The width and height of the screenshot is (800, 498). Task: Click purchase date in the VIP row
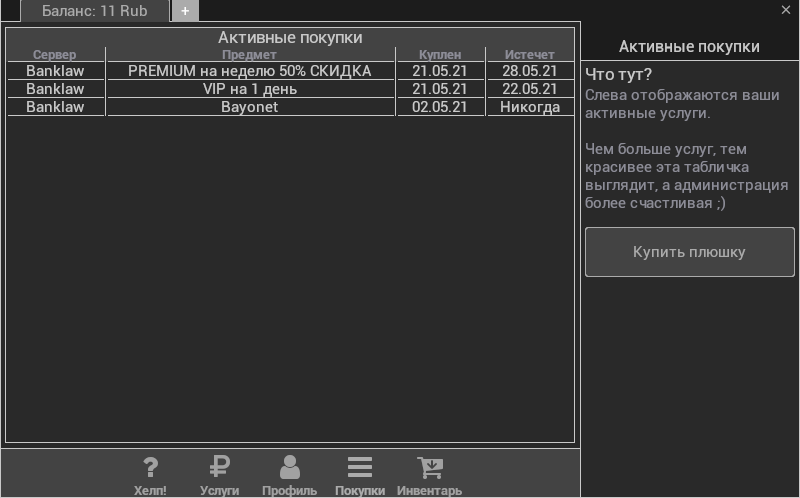[440, 89]
